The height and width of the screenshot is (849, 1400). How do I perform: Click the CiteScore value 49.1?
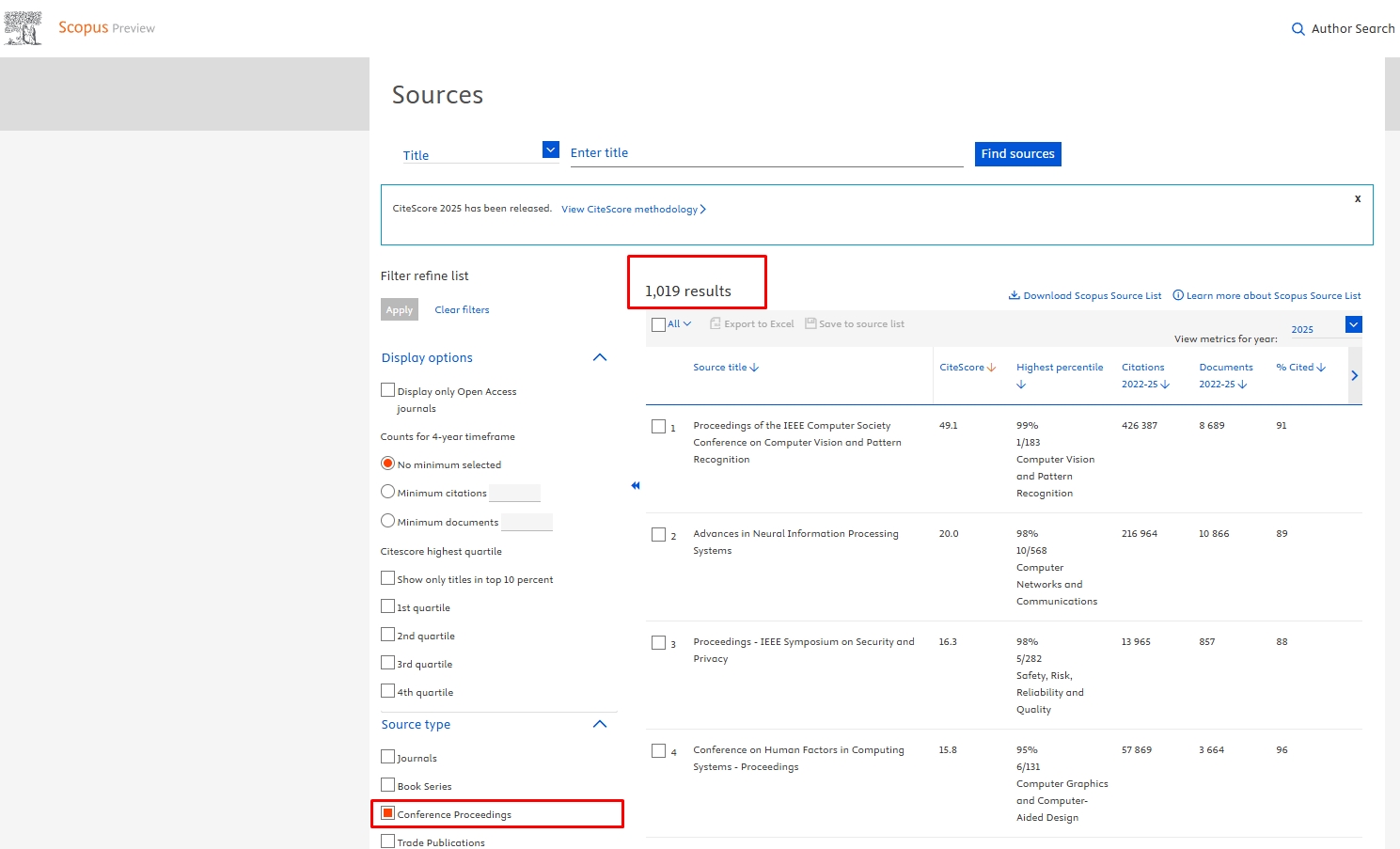click(949, 425)
